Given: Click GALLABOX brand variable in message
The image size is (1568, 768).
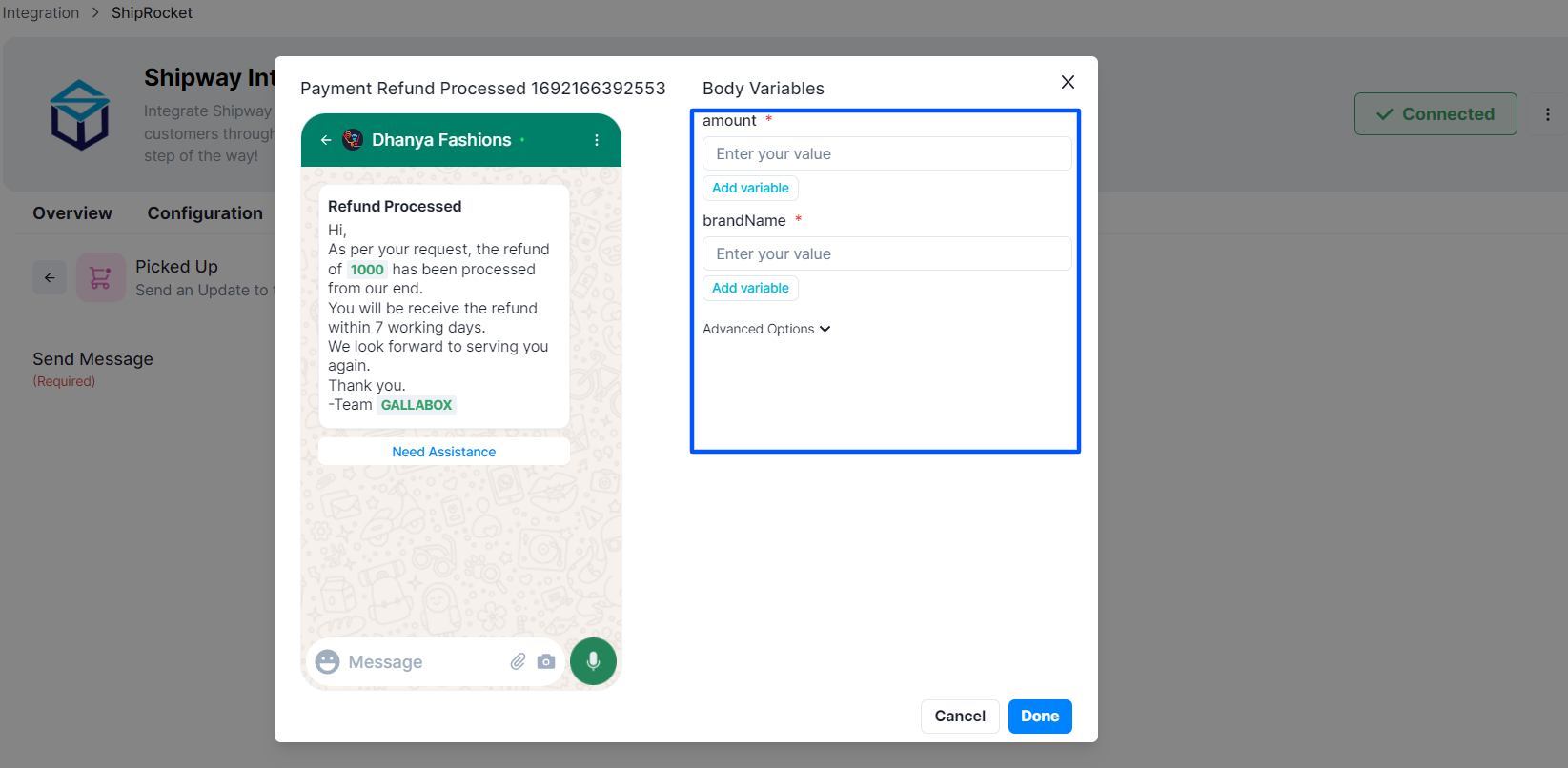Looking at the screenshot, I should tap(417, 405).
